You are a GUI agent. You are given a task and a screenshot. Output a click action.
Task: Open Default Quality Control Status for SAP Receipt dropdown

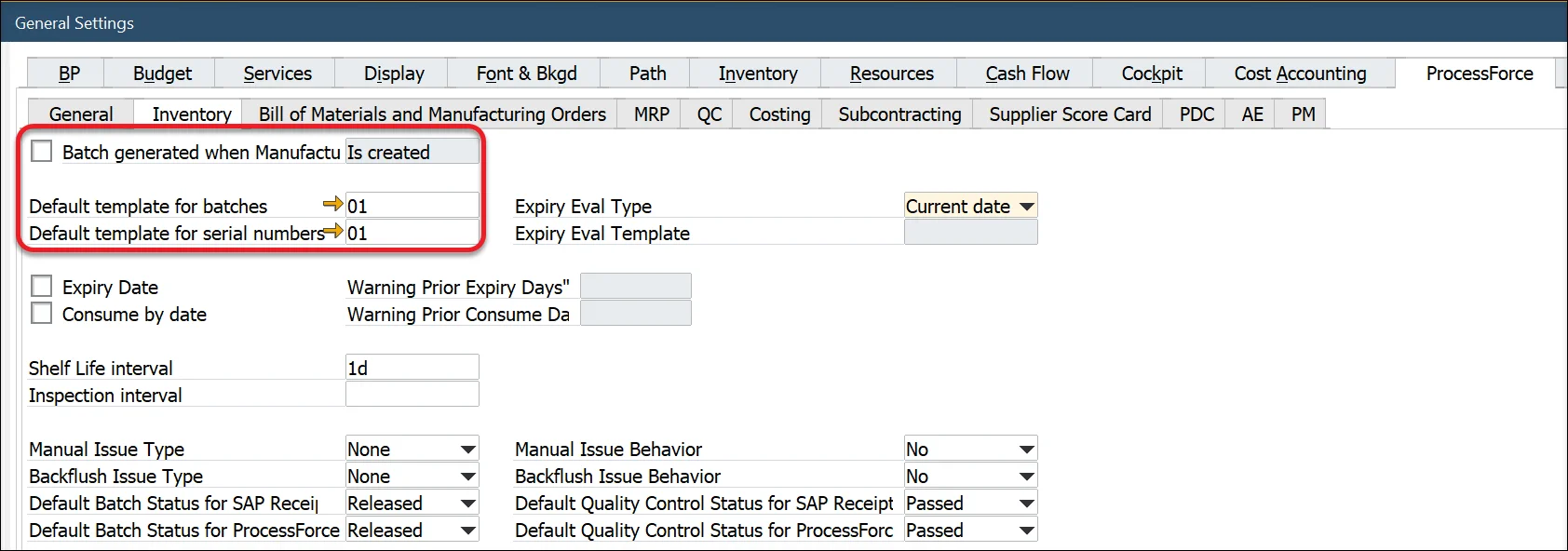[970, 503]
